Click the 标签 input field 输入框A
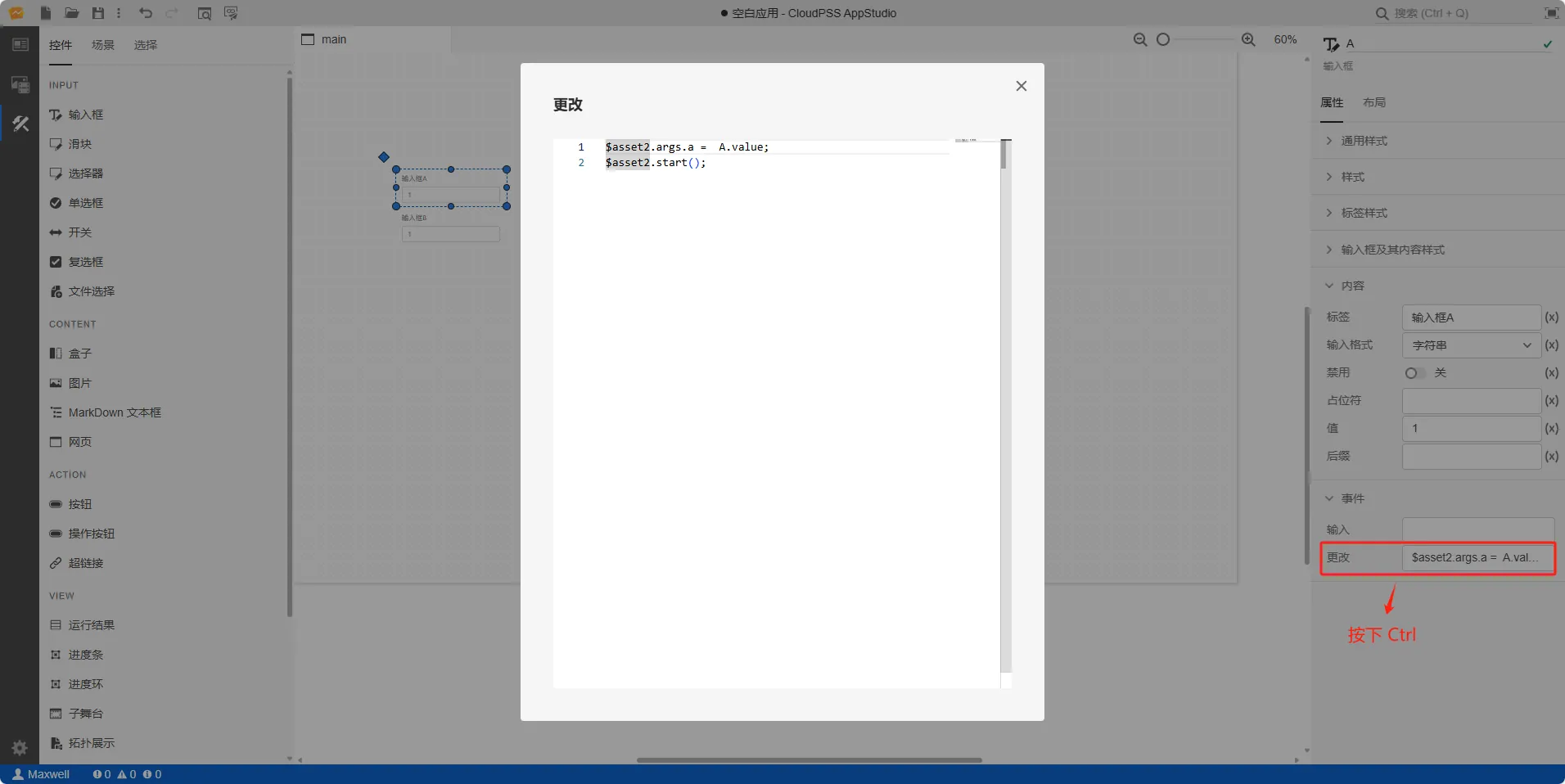Image resolution: width=1565 pixels, height=784 pixels. (x=1472, y=318)
